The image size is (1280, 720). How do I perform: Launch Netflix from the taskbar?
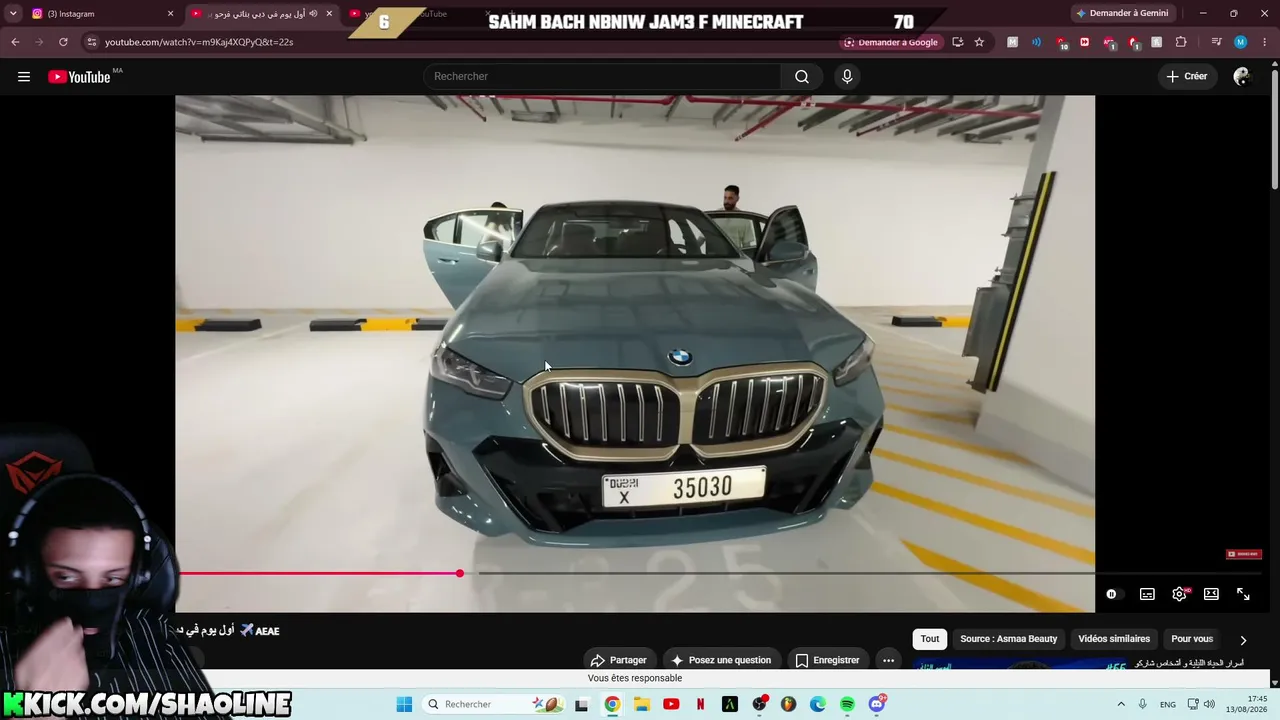click(700, 704)
